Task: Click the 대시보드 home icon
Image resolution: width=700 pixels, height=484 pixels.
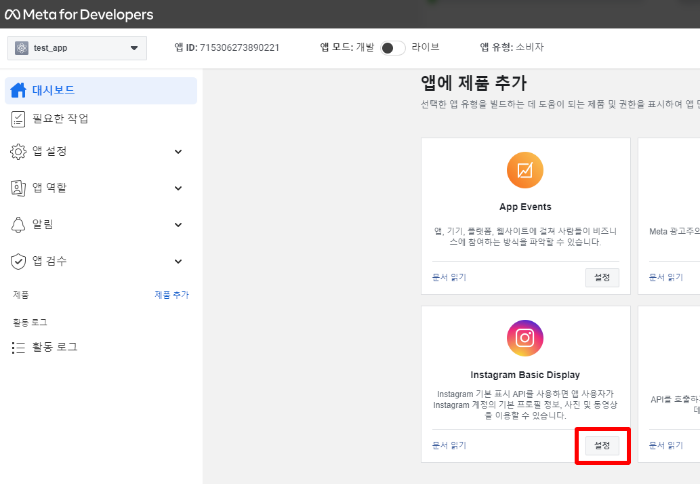Action: (18, 90)
